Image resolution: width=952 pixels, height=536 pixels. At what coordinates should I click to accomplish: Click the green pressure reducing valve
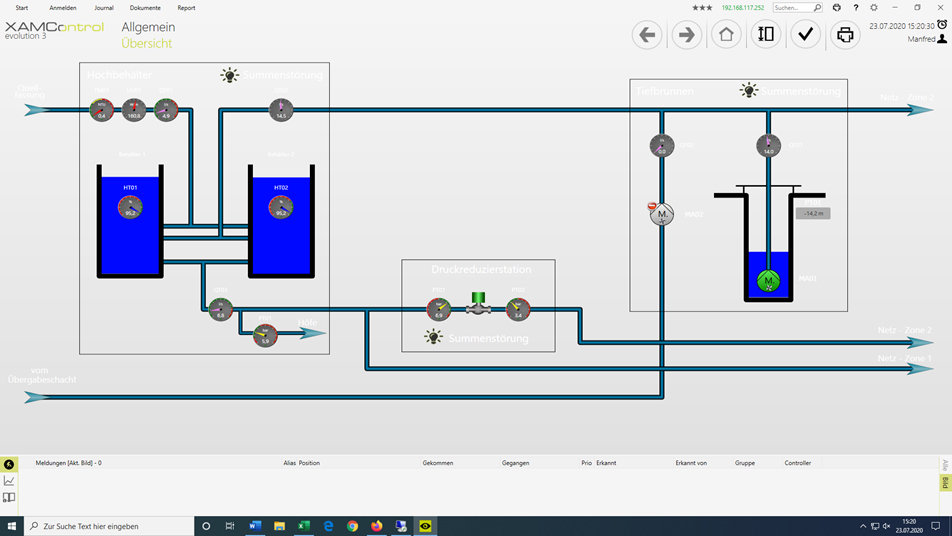(x=478, y=304)
